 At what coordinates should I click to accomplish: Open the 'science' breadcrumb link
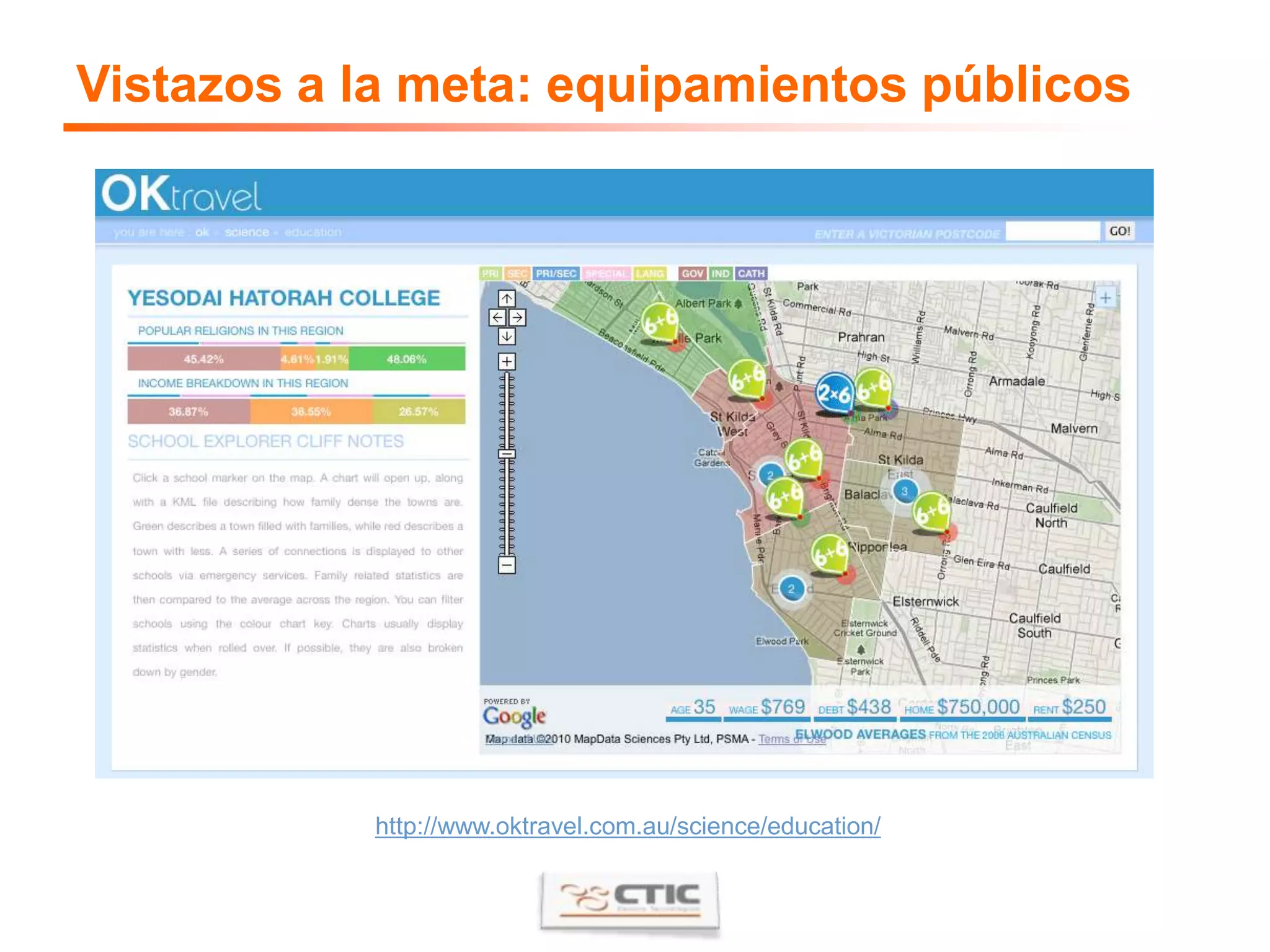pyautogui.click(x=247, y=232)
